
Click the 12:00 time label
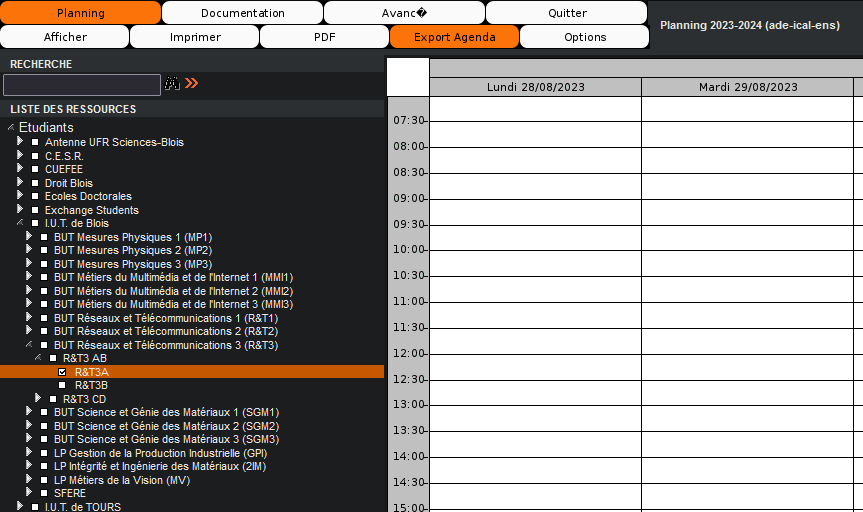(x=408, y=353)
